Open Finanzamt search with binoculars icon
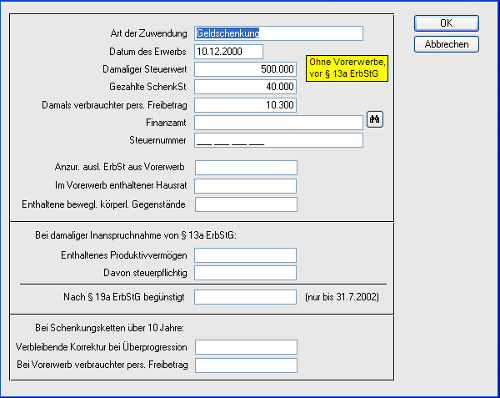 (375, 119)
